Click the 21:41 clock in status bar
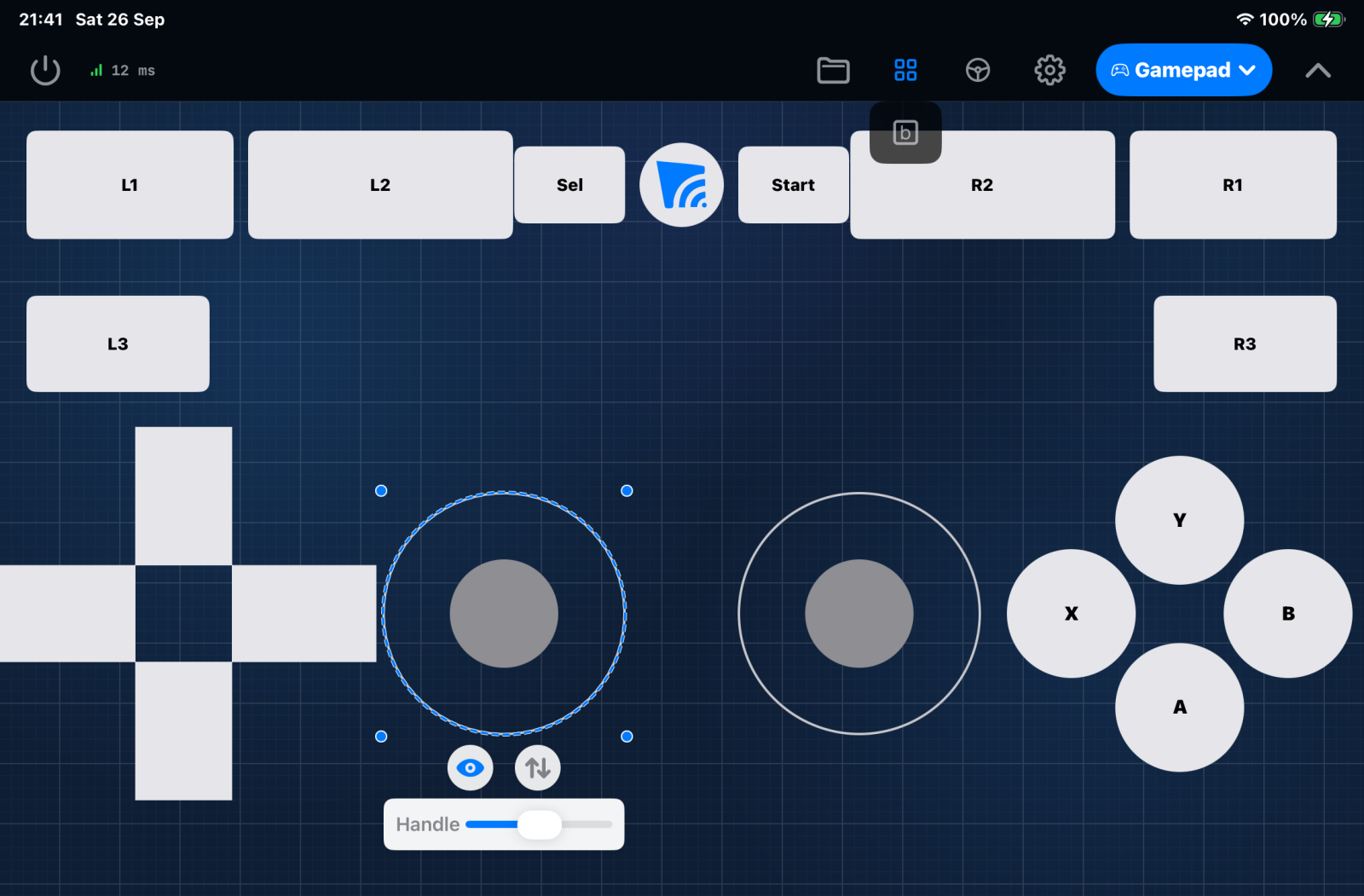 tap(41, 19)
